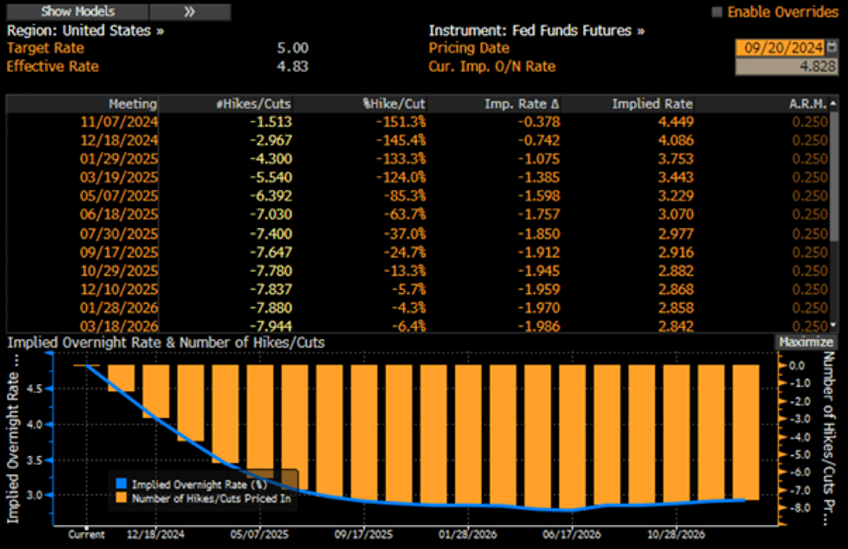This screenshot has height=549, width=848.
Task: Click the table's vertical scrollbar thumb
Action: (x=833, y=175)
